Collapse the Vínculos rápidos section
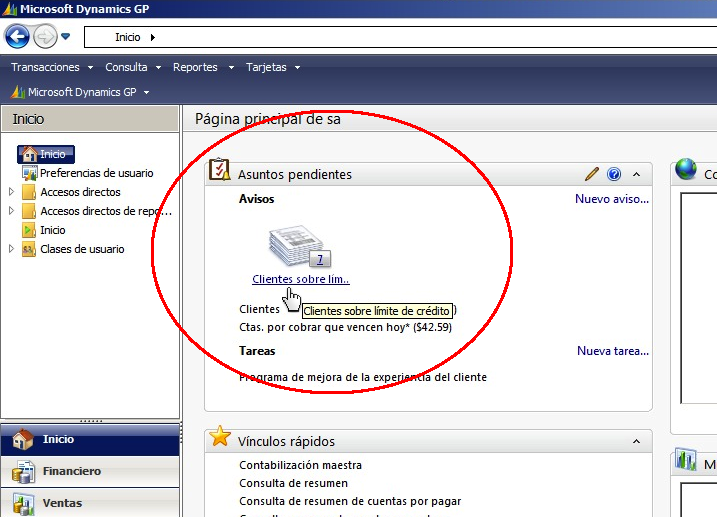Viewport: 717px width, 517px height. pos(636,442)
